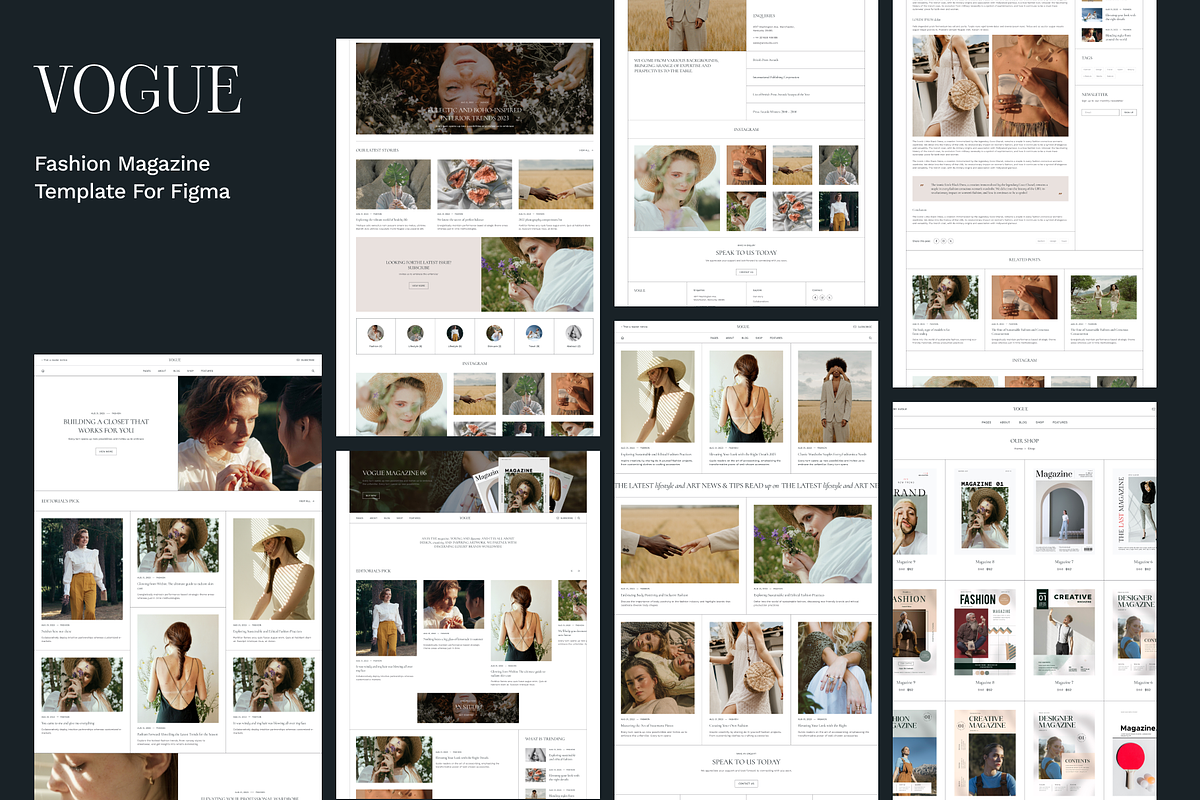Click first share icon beside Share this post
Viewport: 1200px width, 800px height.
coord(936,241)
